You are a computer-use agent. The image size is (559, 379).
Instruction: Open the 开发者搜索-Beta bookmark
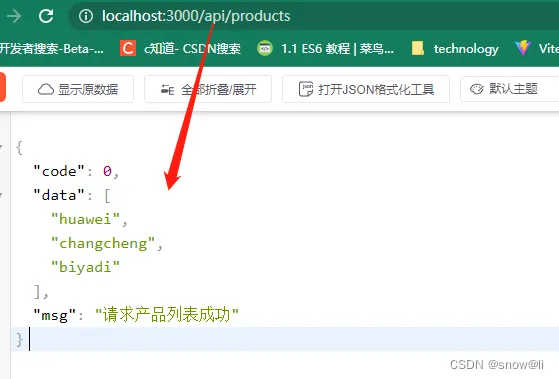tap(52, 48)
